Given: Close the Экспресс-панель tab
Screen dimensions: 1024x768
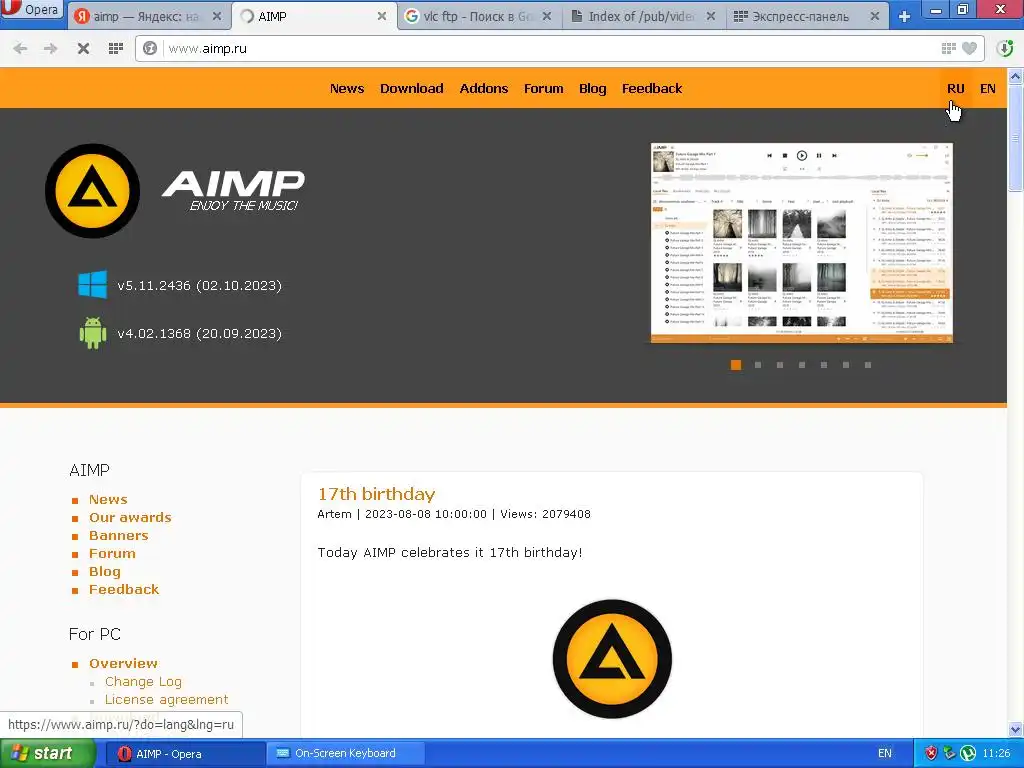Looking at the screenshot, I should 875,16.
